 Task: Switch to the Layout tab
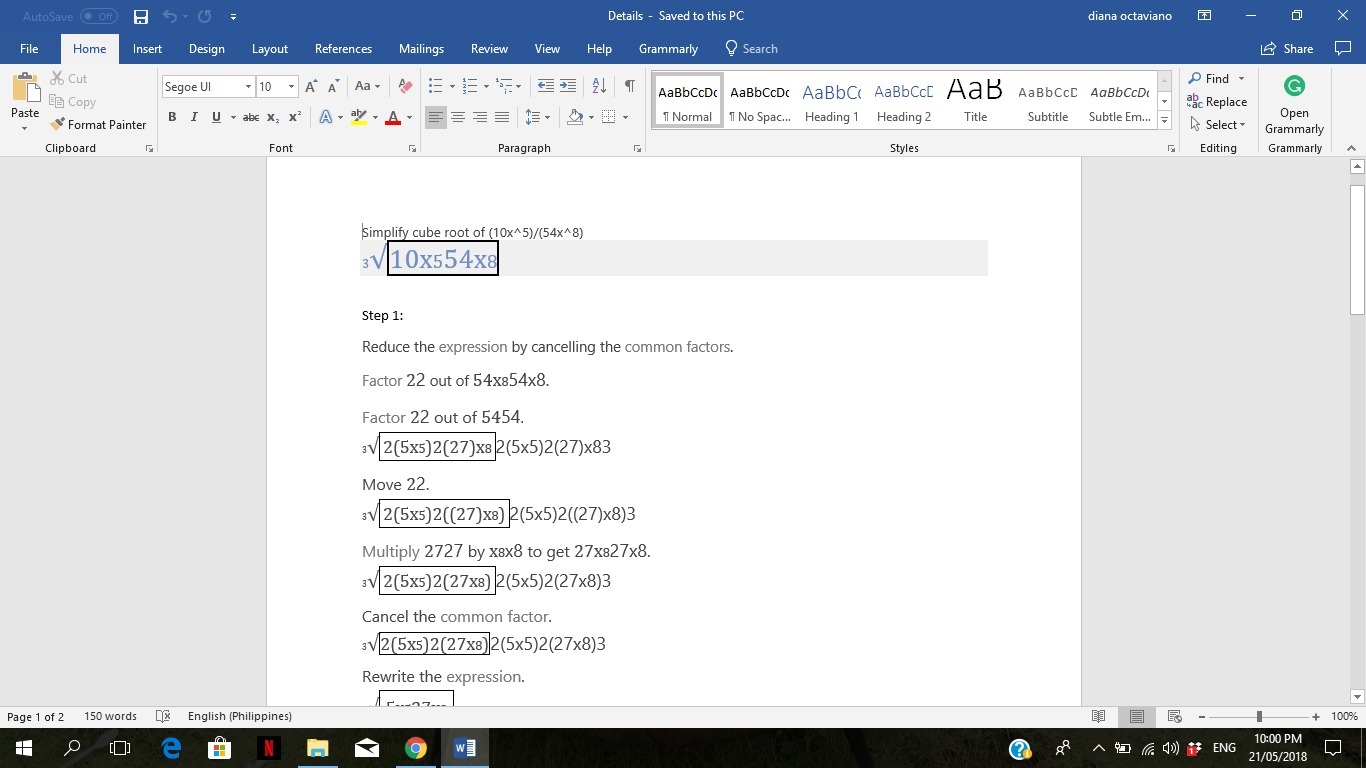pyautogui.click(x=269, y=49)
